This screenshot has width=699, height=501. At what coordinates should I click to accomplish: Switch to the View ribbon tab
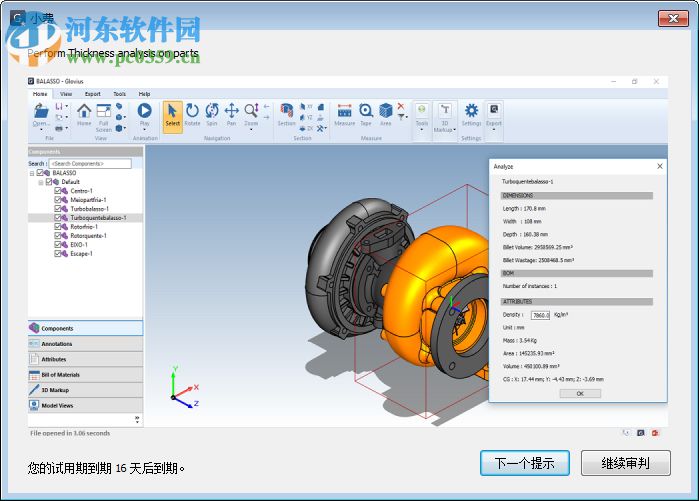click(x=66, y=94)
